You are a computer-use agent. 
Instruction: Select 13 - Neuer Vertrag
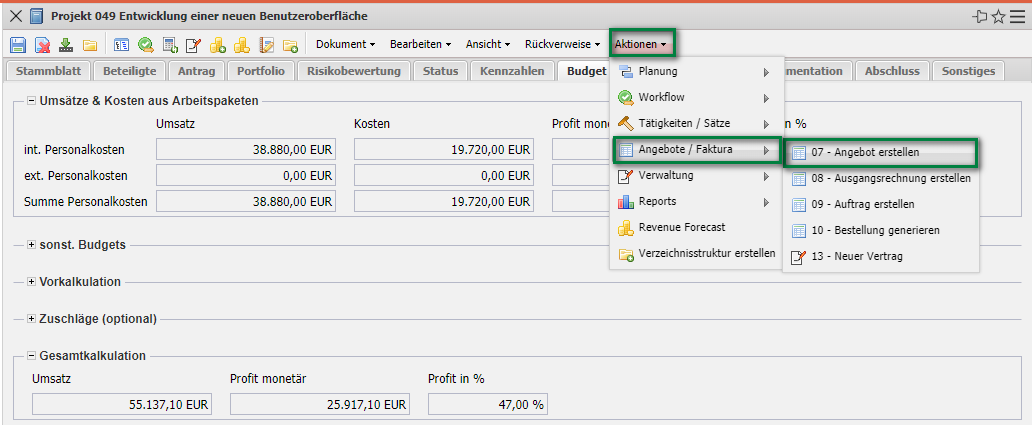(x=881, y=257)
